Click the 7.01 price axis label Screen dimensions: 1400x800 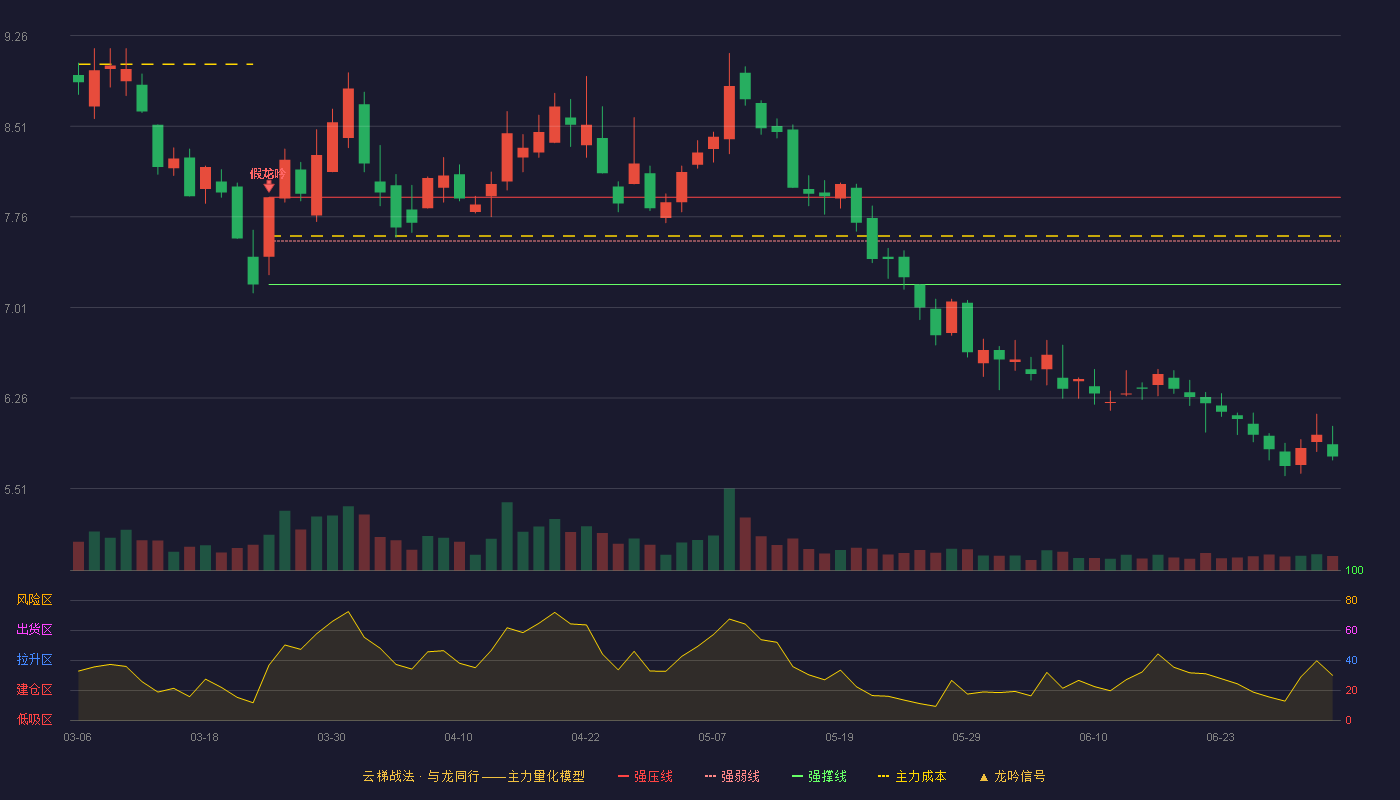pos(16,309)
